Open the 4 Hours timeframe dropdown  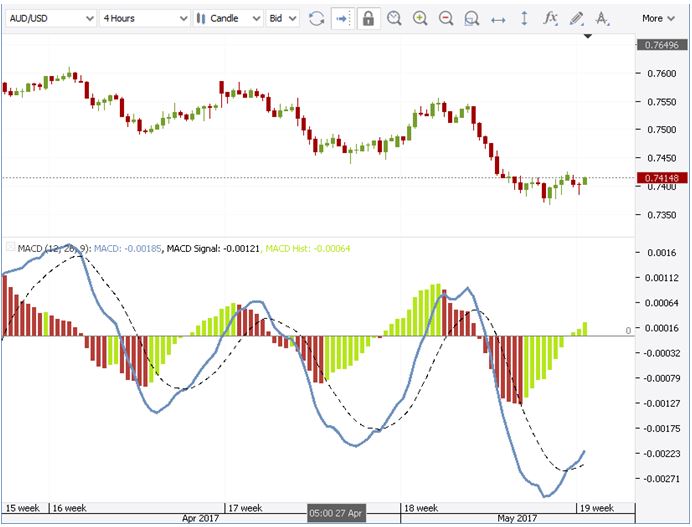145,19
